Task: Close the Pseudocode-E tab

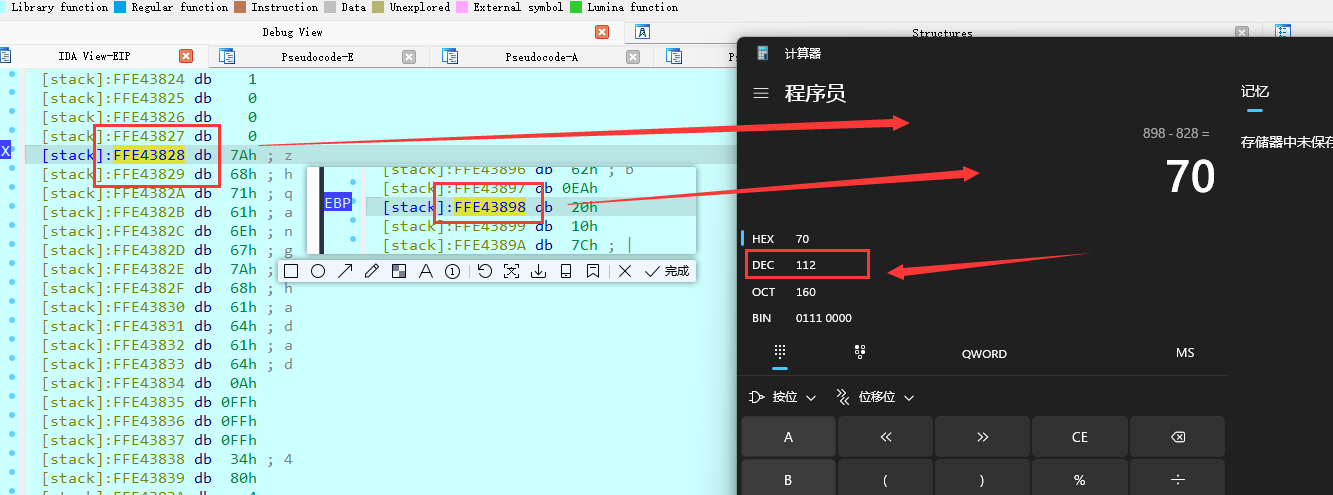Action: (x=409, y=57)
